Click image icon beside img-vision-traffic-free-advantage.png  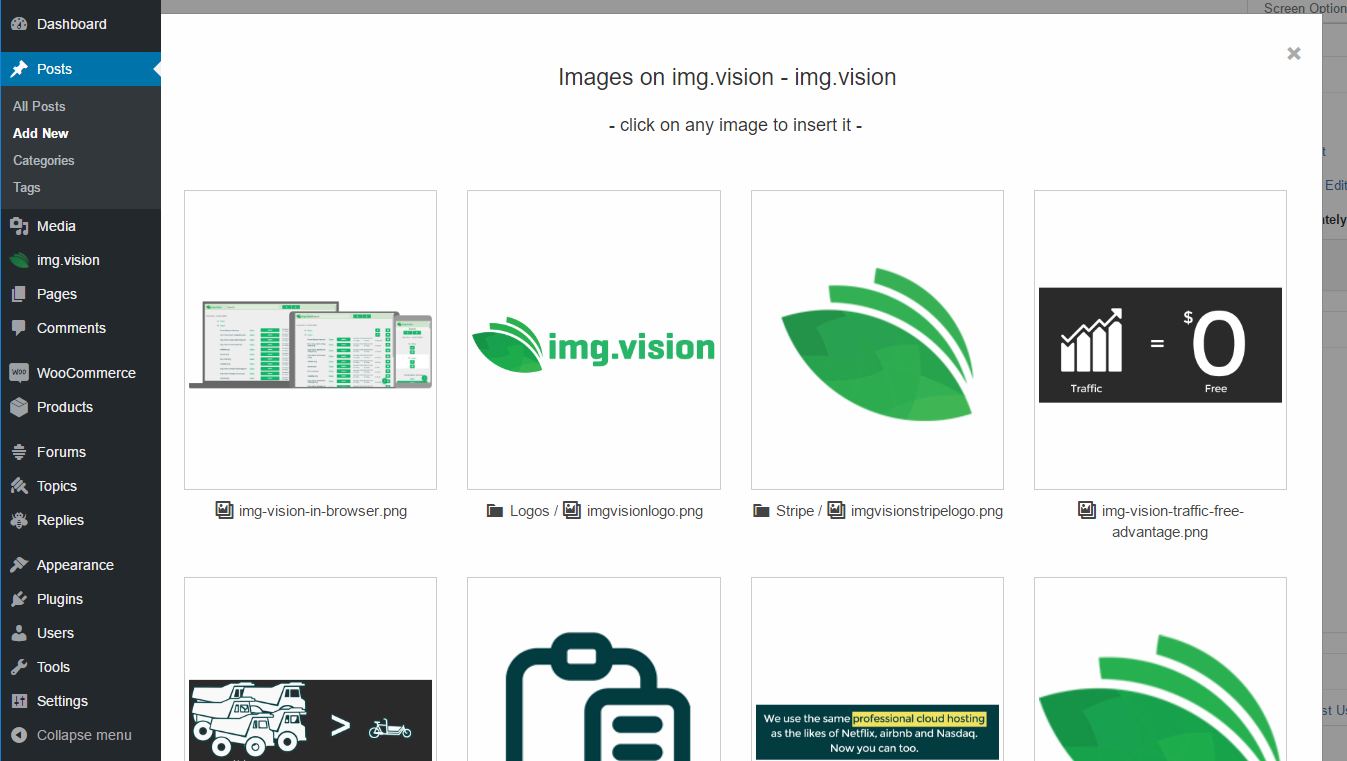click(1087, 510)
